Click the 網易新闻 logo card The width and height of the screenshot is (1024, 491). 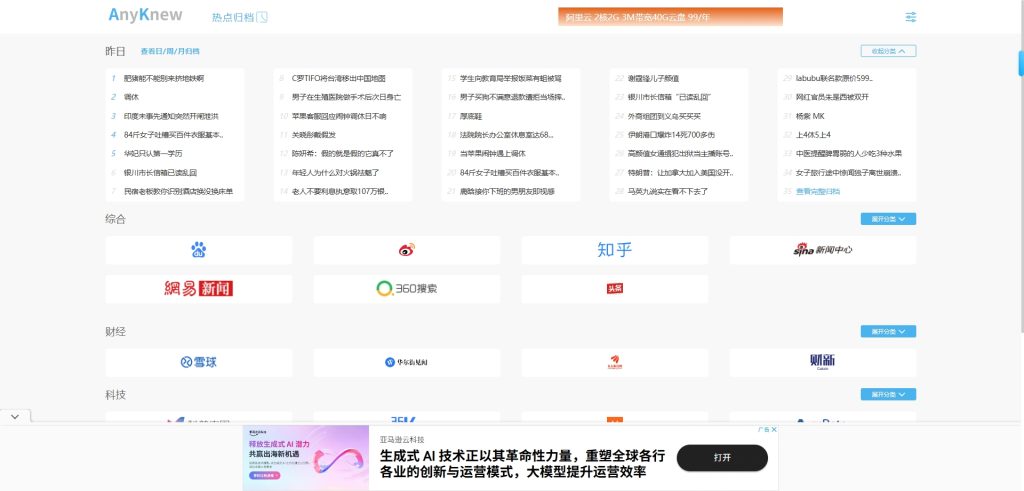pyautogui.click(x=198, y=289)
